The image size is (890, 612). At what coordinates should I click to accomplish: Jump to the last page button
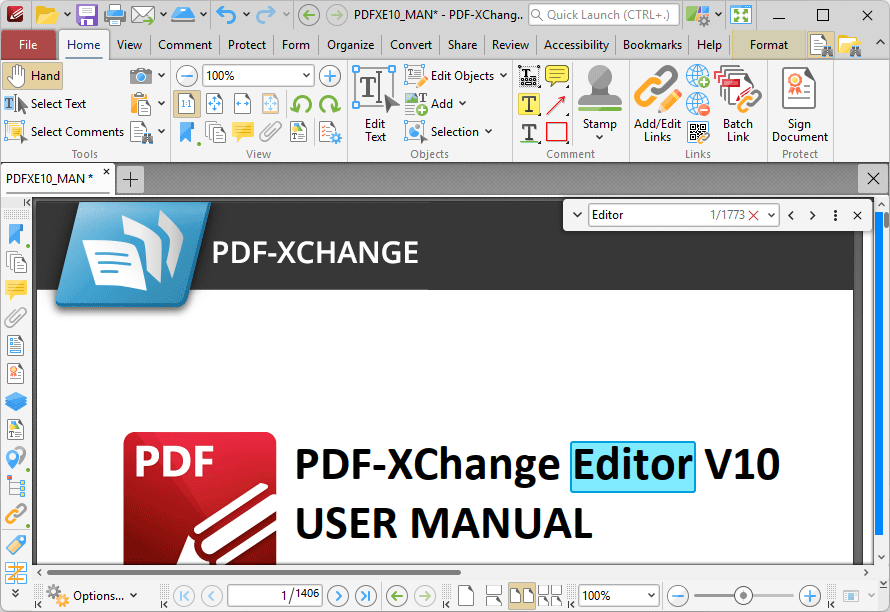(365, 596)
